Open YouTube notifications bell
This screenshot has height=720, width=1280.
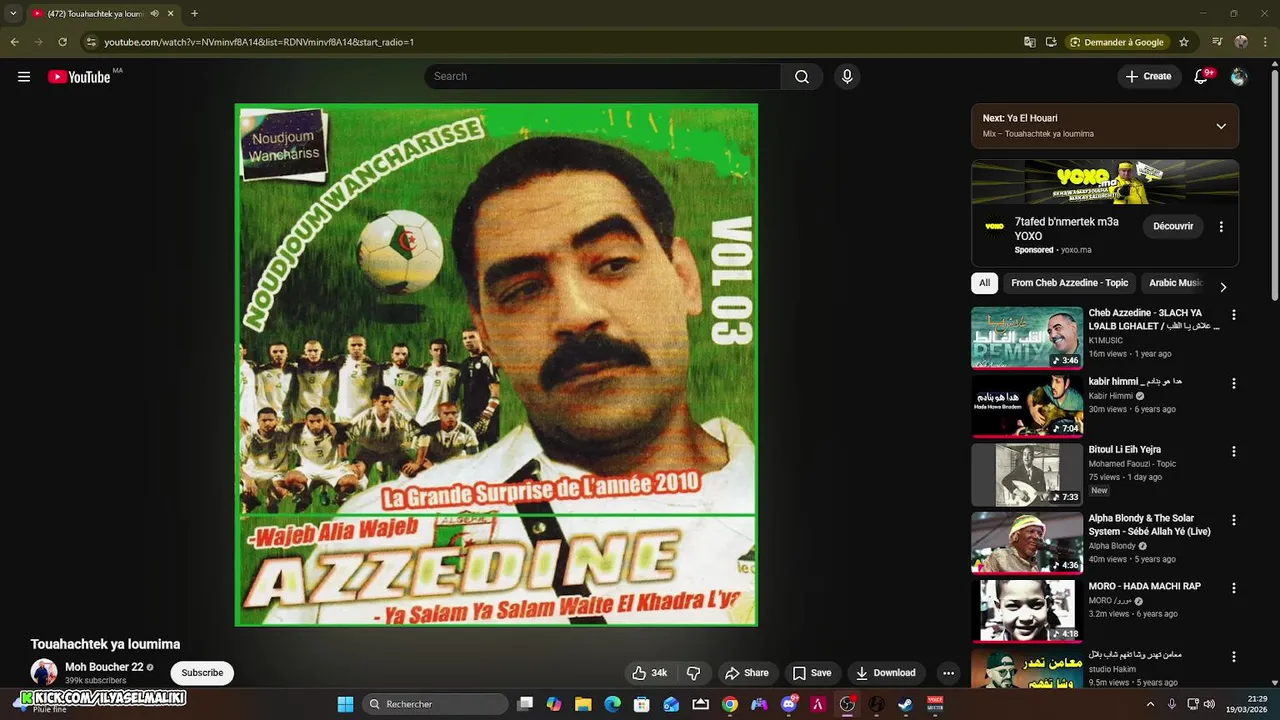point(1201,77)
